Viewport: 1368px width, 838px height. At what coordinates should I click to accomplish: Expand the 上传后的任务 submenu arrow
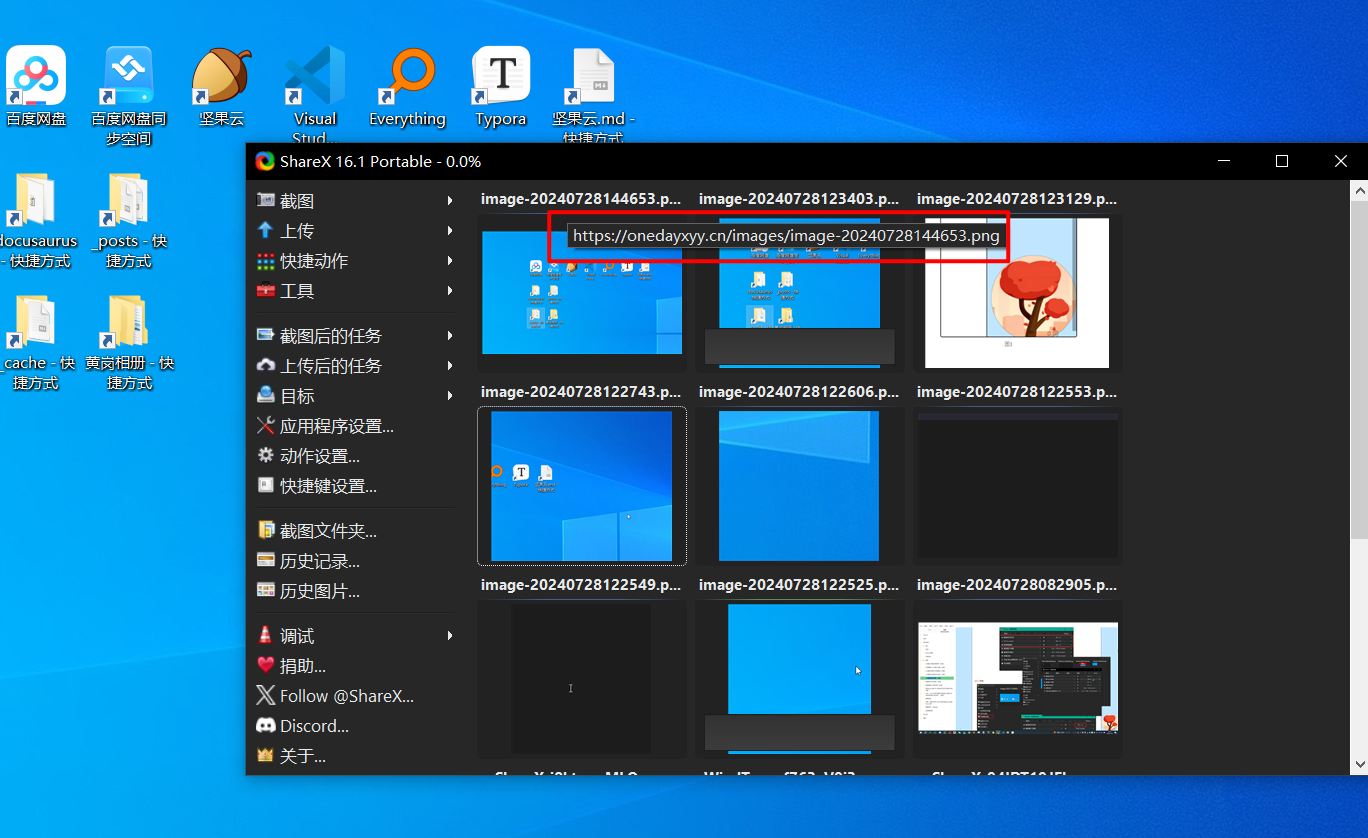(451, 366)
